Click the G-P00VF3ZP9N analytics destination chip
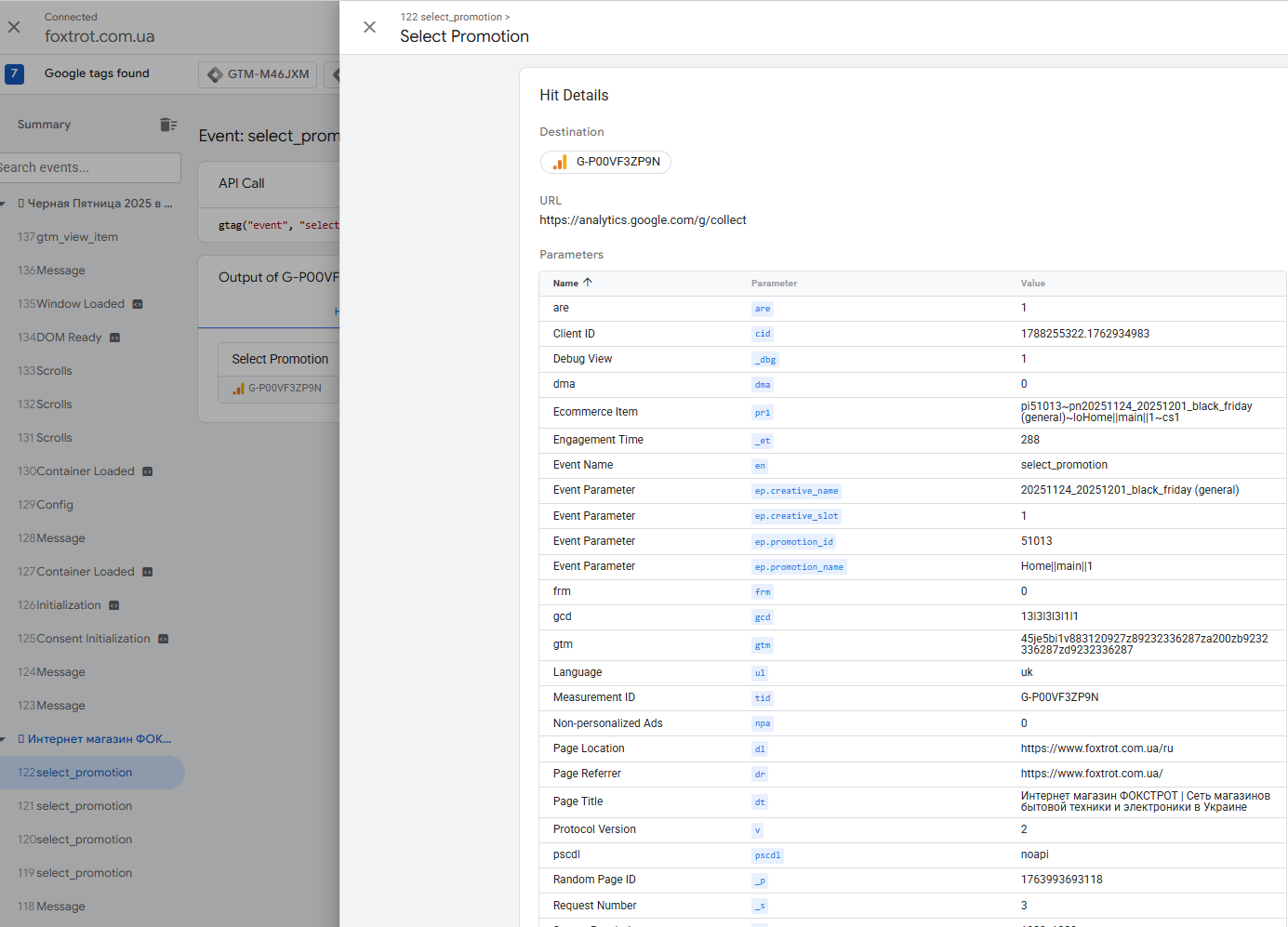 click(605, 162)
